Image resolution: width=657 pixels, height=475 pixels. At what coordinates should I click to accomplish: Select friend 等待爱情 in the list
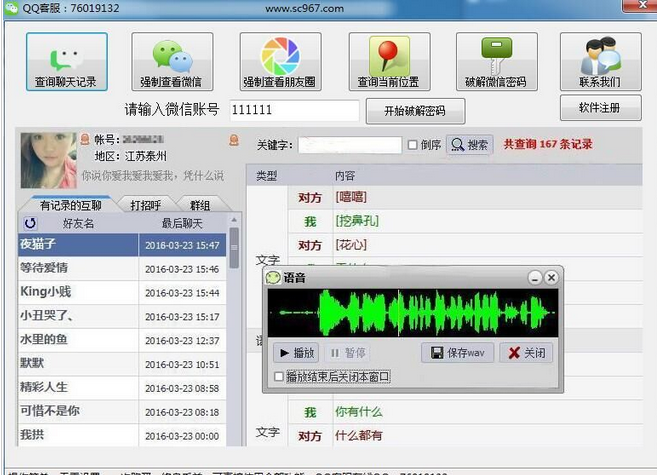point(122,268)
